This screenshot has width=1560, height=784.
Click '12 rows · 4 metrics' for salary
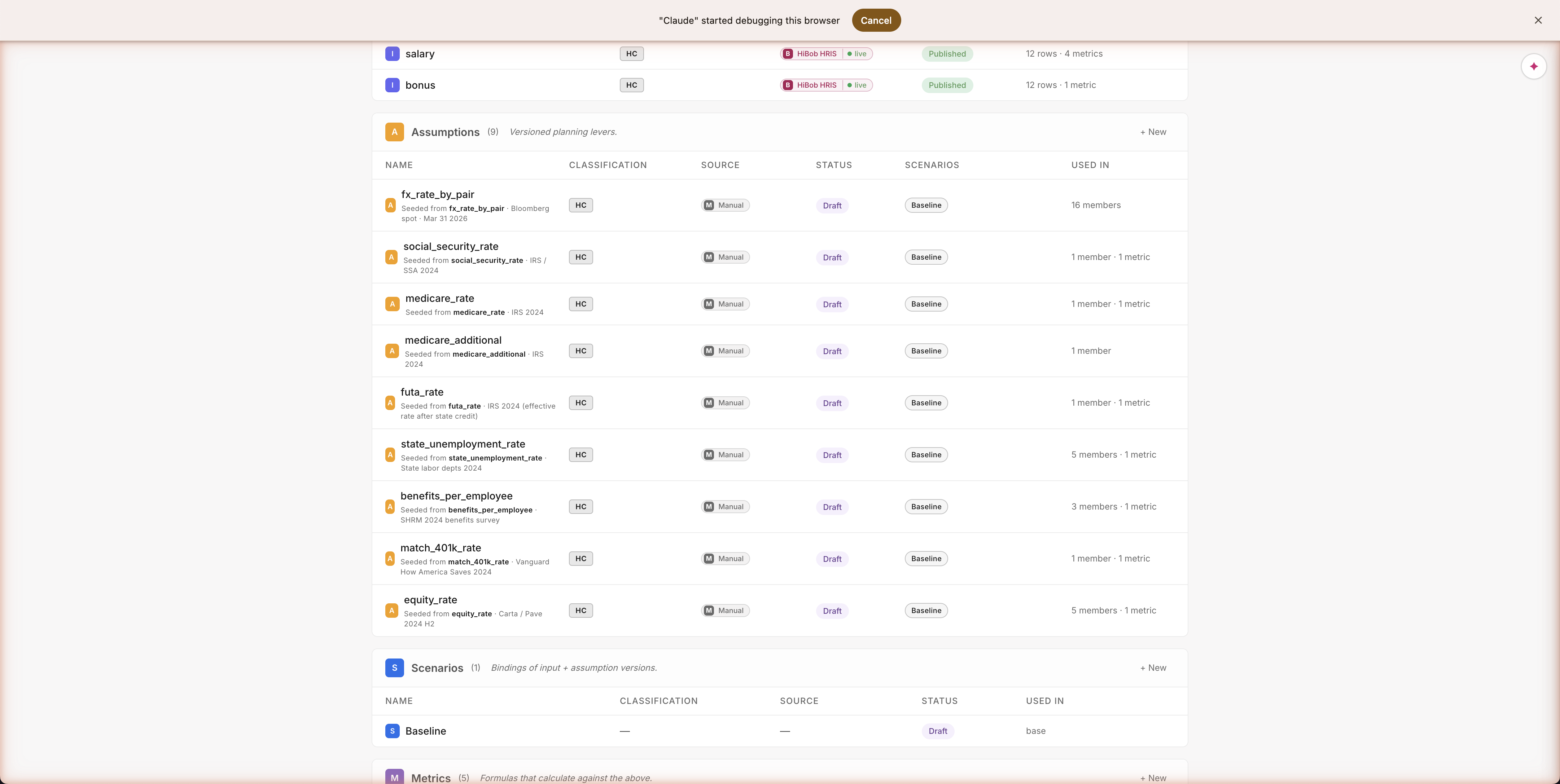(1064, 53)
